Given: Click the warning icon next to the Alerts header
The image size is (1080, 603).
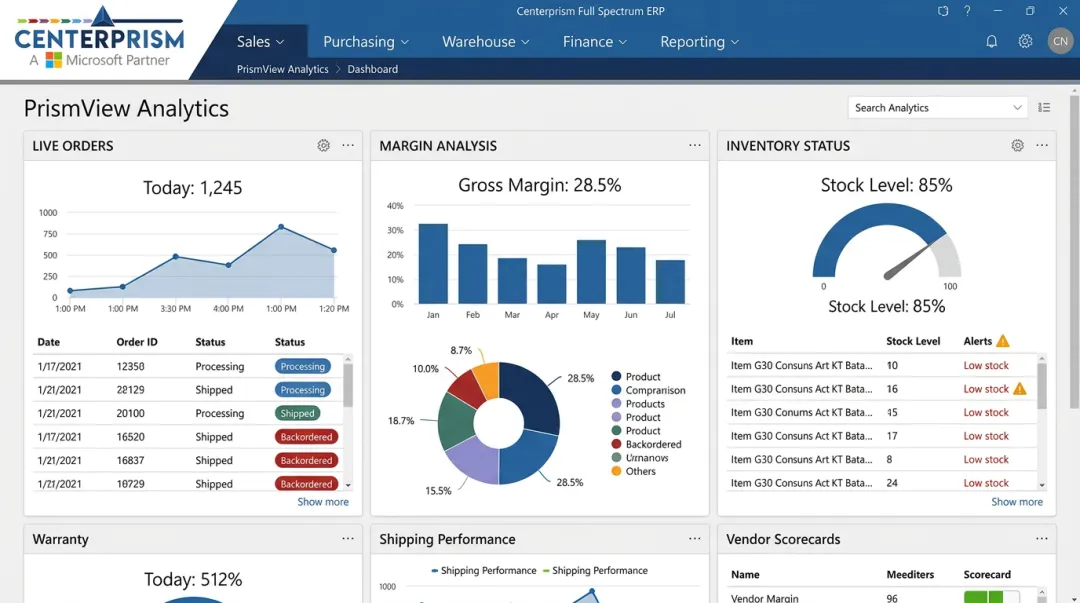Looking at the screenshot, I should (x=1003, y=340).
